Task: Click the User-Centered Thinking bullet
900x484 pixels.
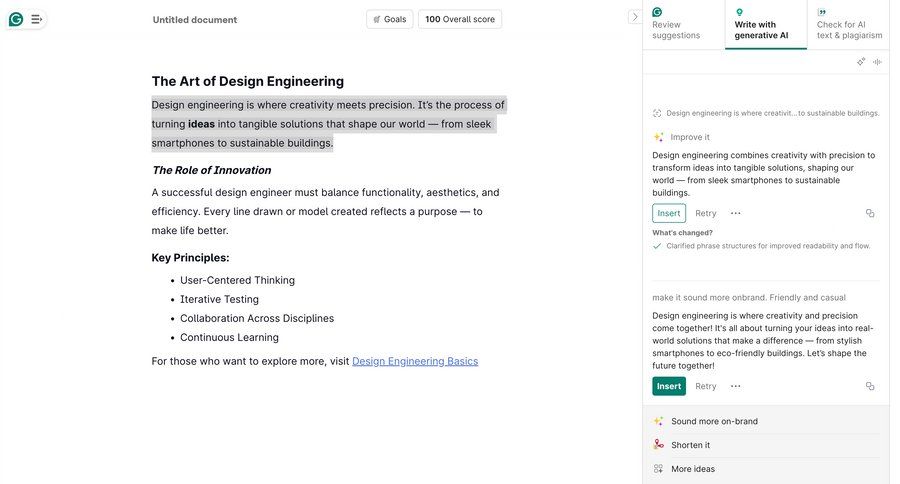Action: (x=238, y=280)
